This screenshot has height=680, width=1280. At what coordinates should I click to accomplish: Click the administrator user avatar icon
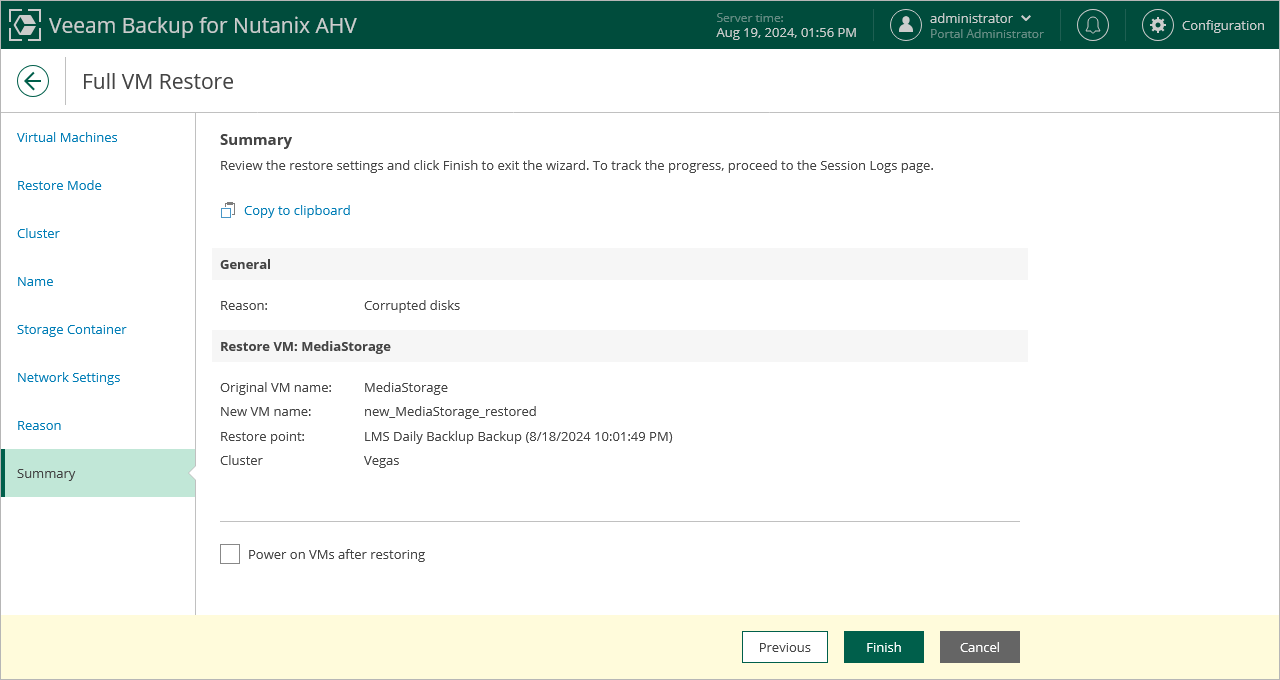point(906,25)
